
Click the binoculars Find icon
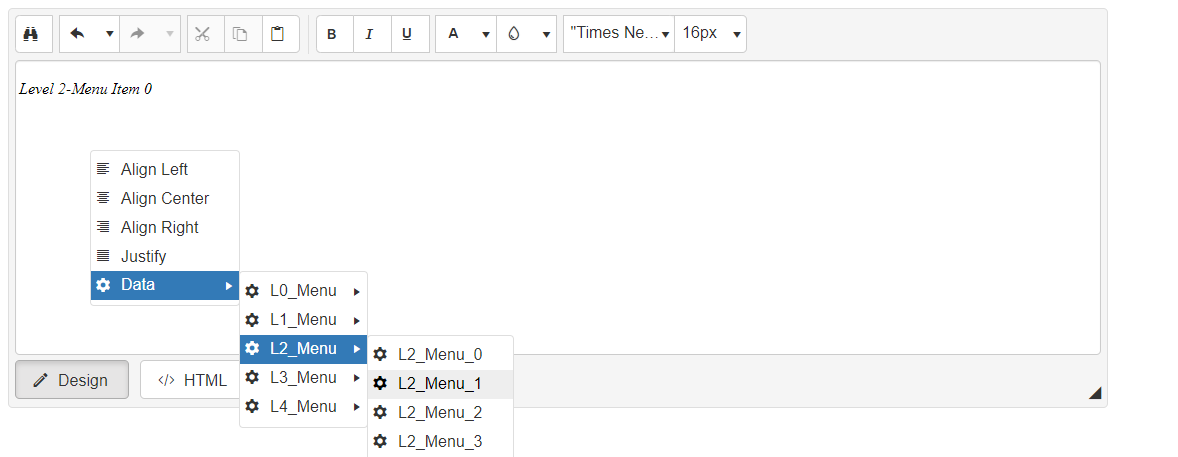coord(32,34)
